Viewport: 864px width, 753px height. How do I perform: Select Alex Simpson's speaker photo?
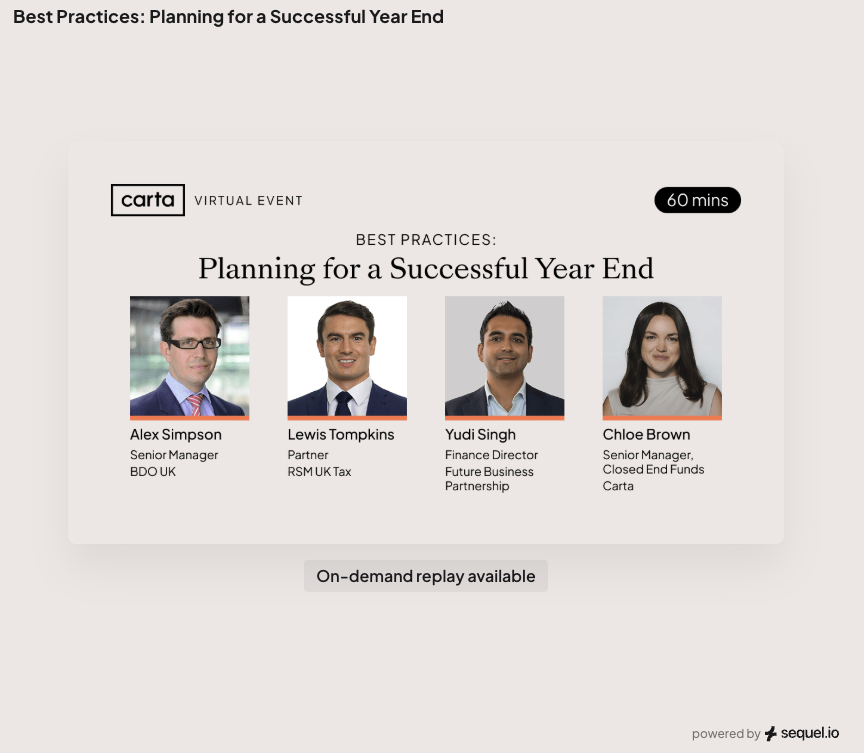[189, 357]
